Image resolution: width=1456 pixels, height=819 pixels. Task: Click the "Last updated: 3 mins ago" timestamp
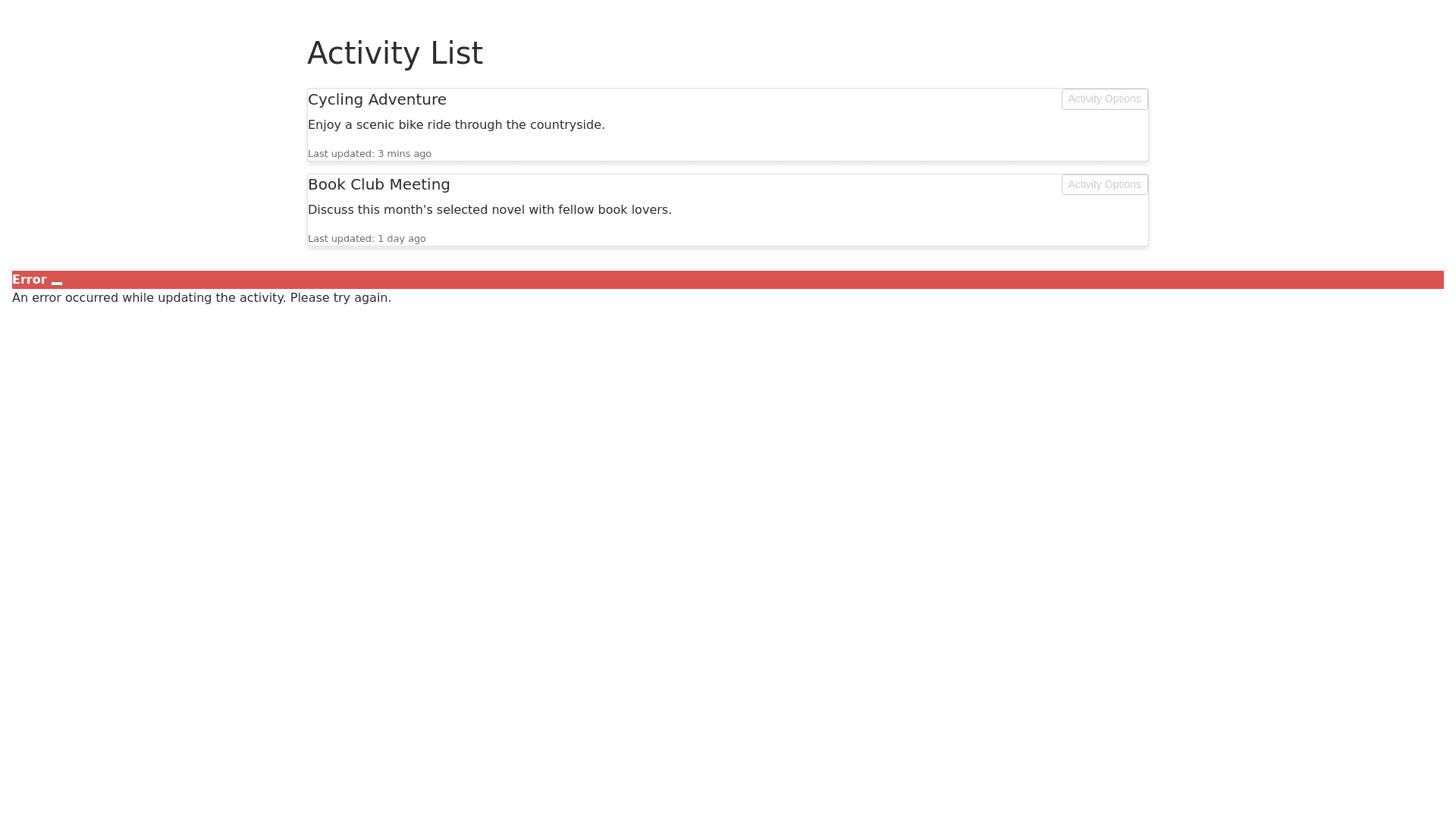click(x=369, y=154)
